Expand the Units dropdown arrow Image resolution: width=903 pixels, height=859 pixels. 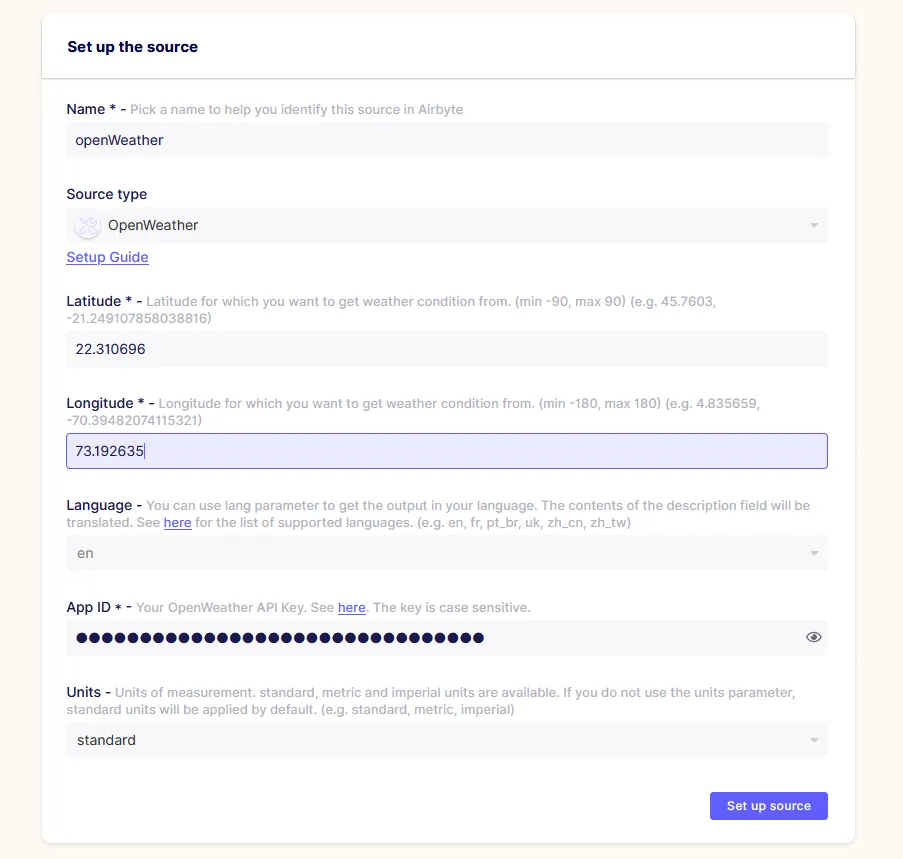tap(814, 740)
